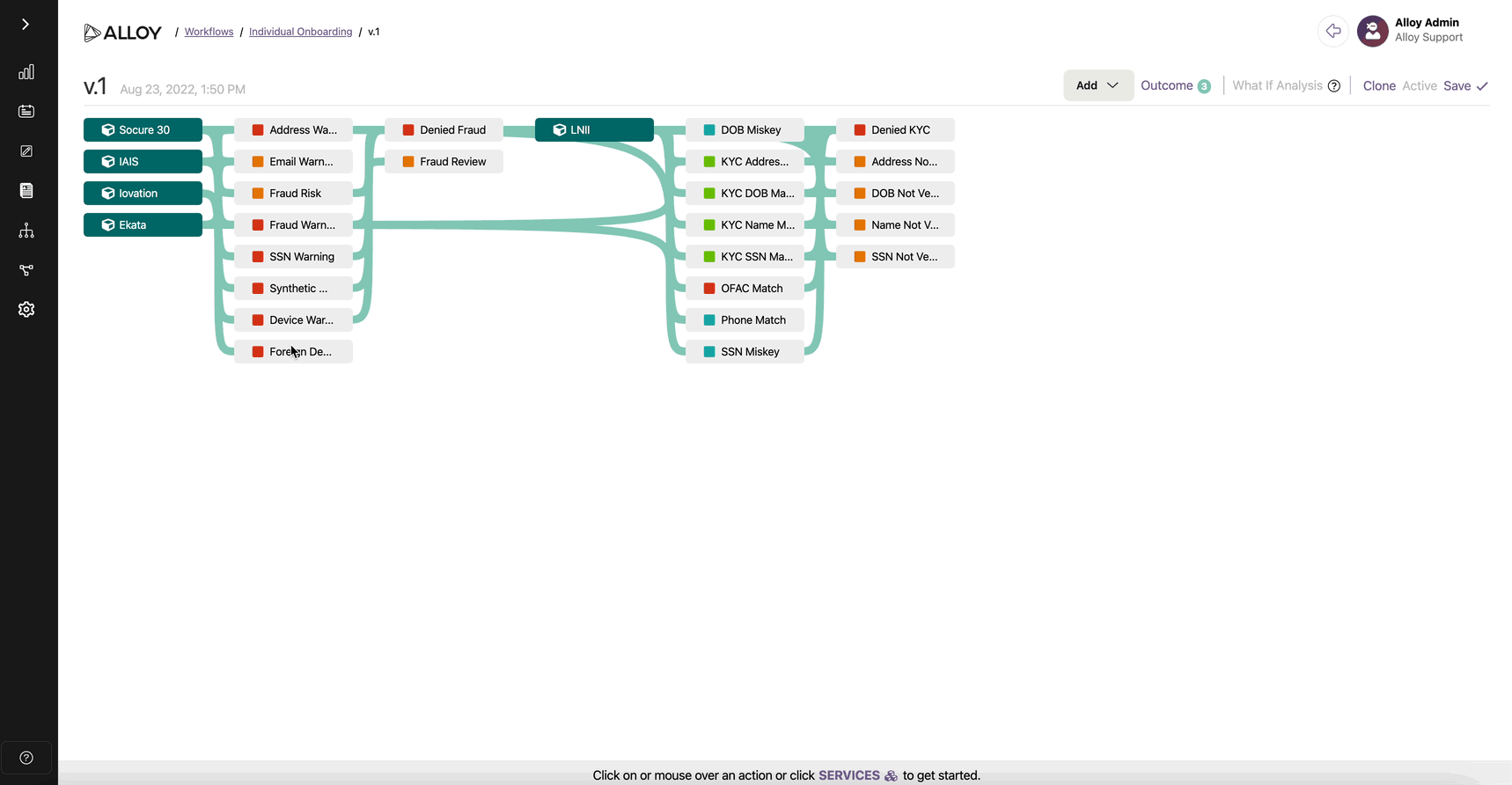The width and height of the screenshot is (1512, 785).
Task: Select the OFAC Match tag node
Action: click(745, 288)
